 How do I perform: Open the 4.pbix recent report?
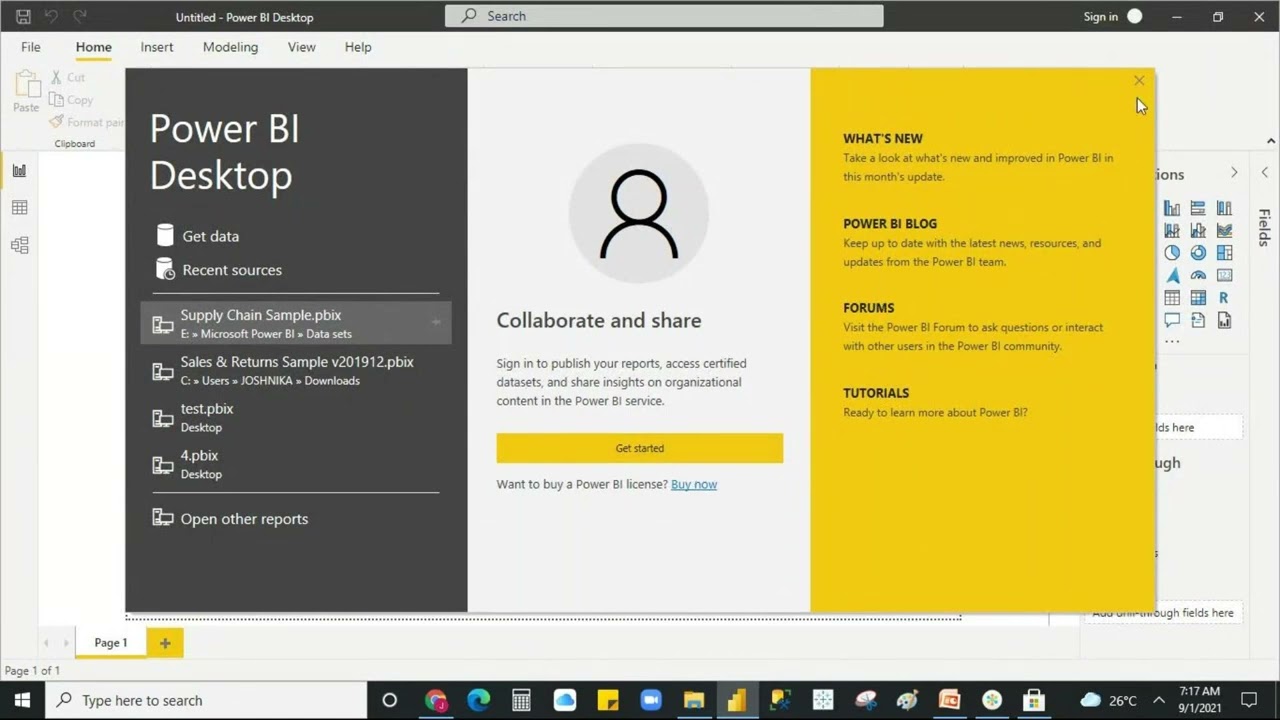[296, 464]
